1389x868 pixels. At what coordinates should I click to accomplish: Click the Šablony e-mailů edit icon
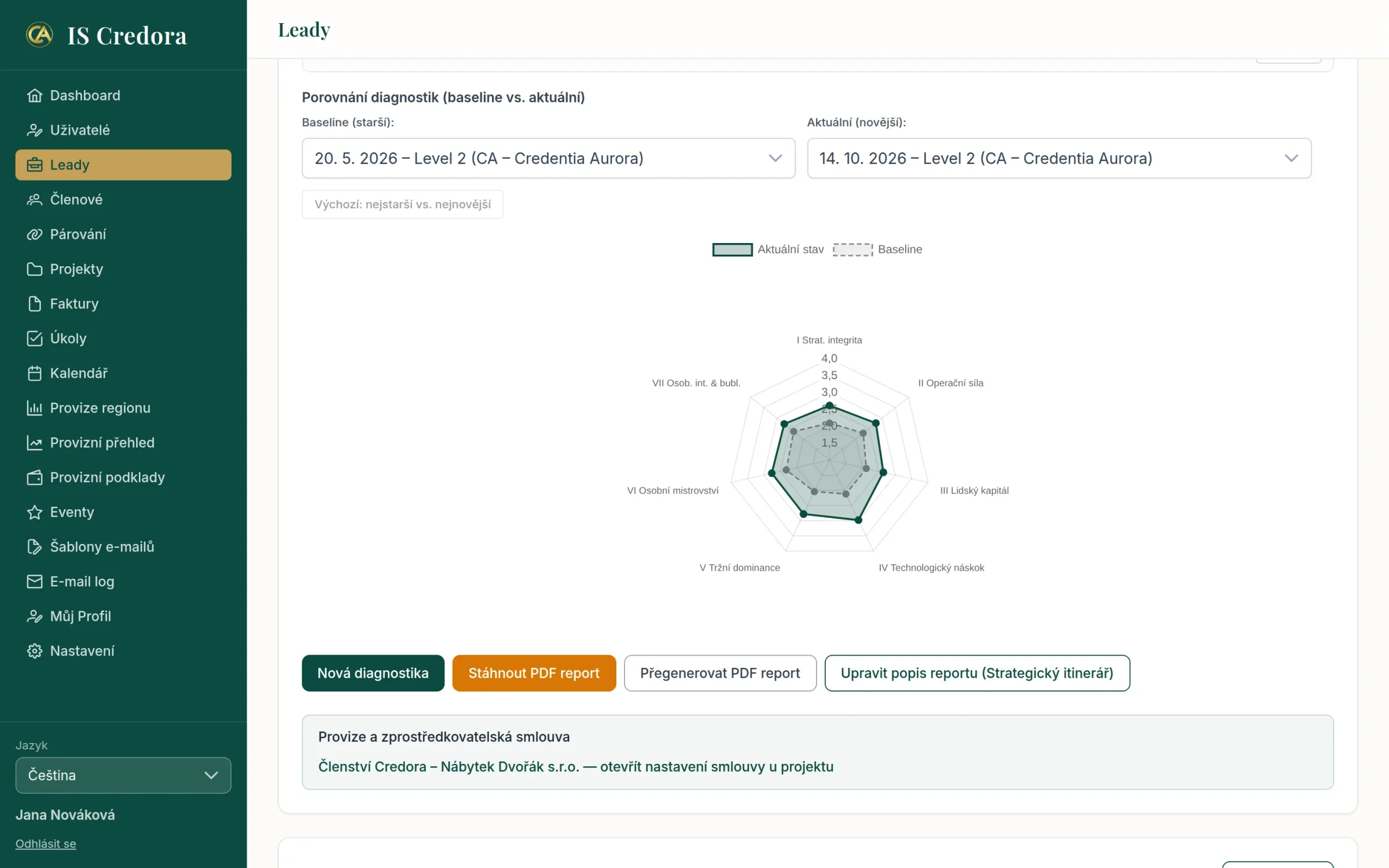35,547
